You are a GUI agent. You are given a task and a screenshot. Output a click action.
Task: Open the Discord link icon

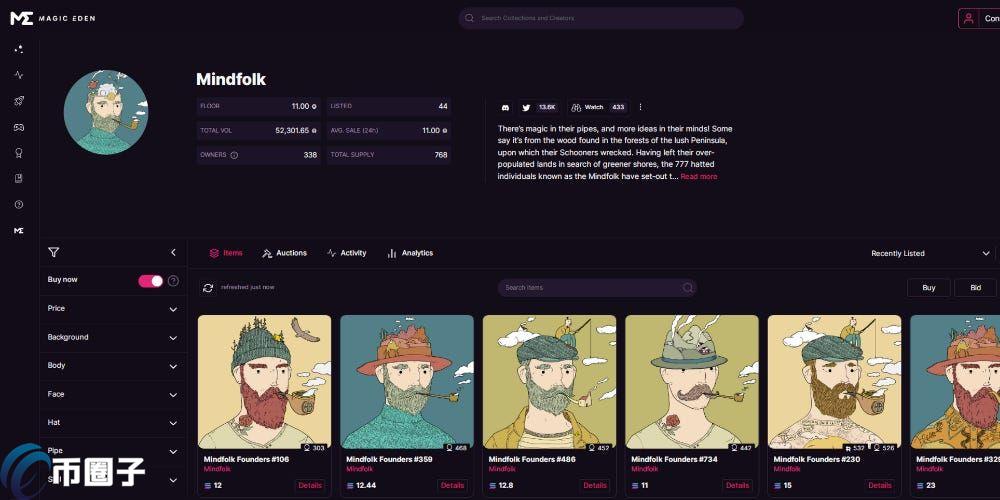(505, 107)
